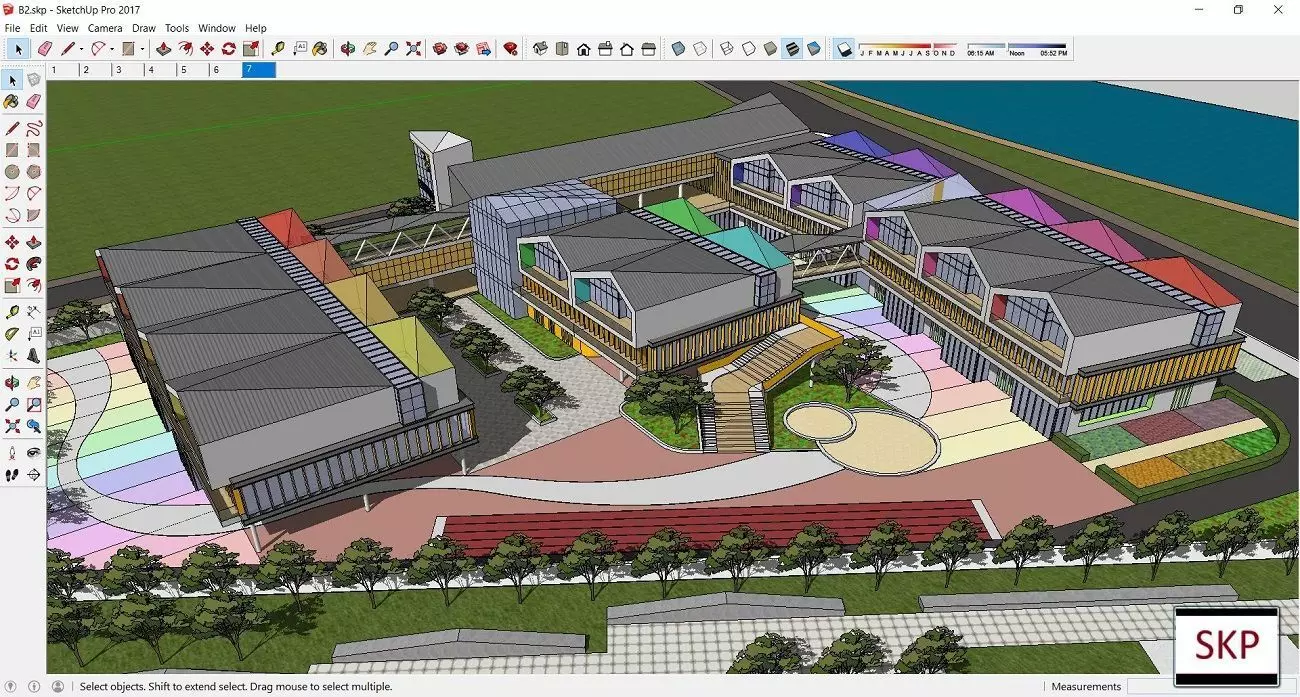The height and width of the screenshot is (697, 1300).
Task: Open the Extension Manager ruby icon
Action: coord(510,48)
